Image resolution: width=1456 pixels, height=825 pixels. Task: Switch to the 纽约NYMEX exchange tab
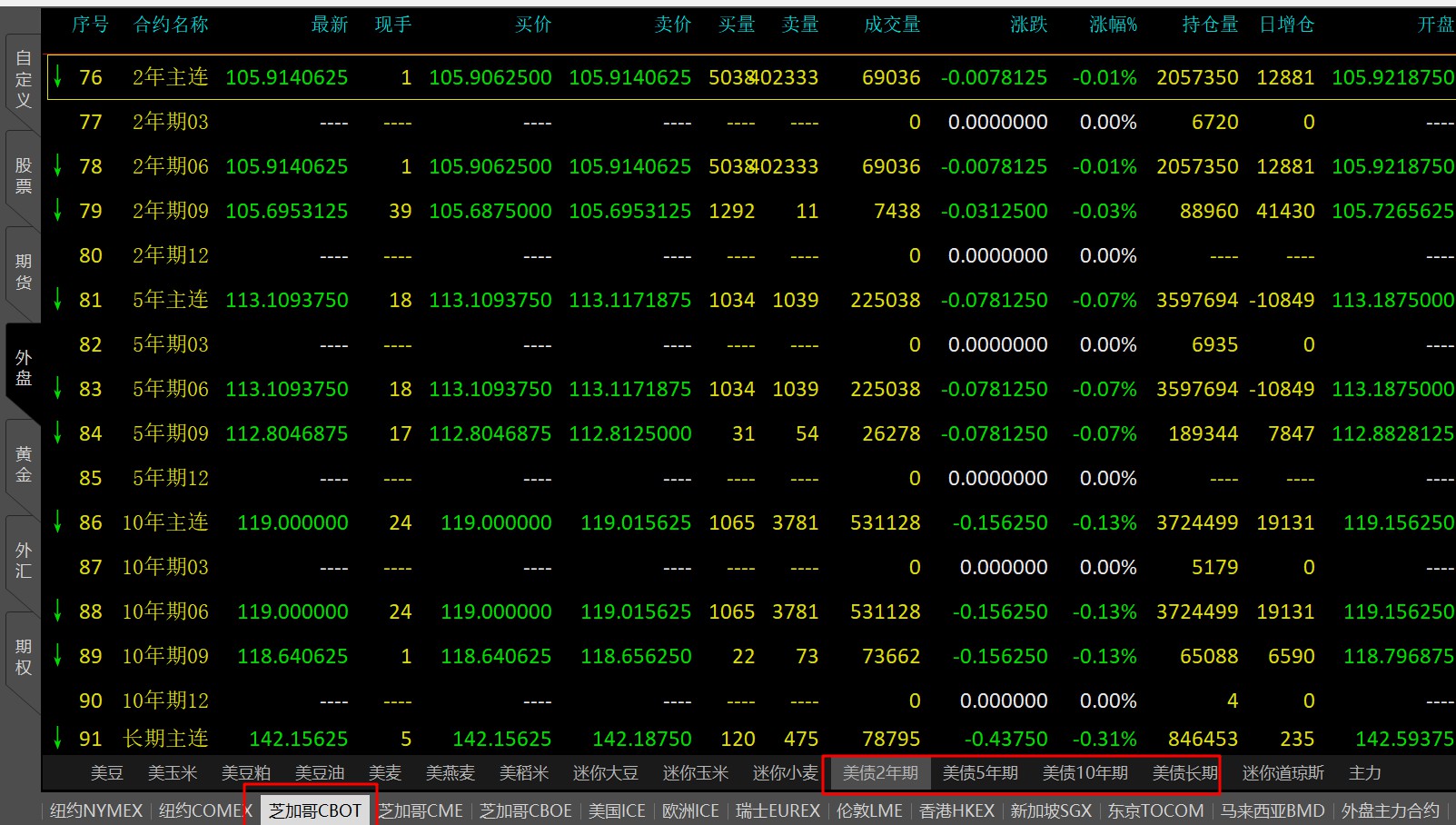point(96,810)
